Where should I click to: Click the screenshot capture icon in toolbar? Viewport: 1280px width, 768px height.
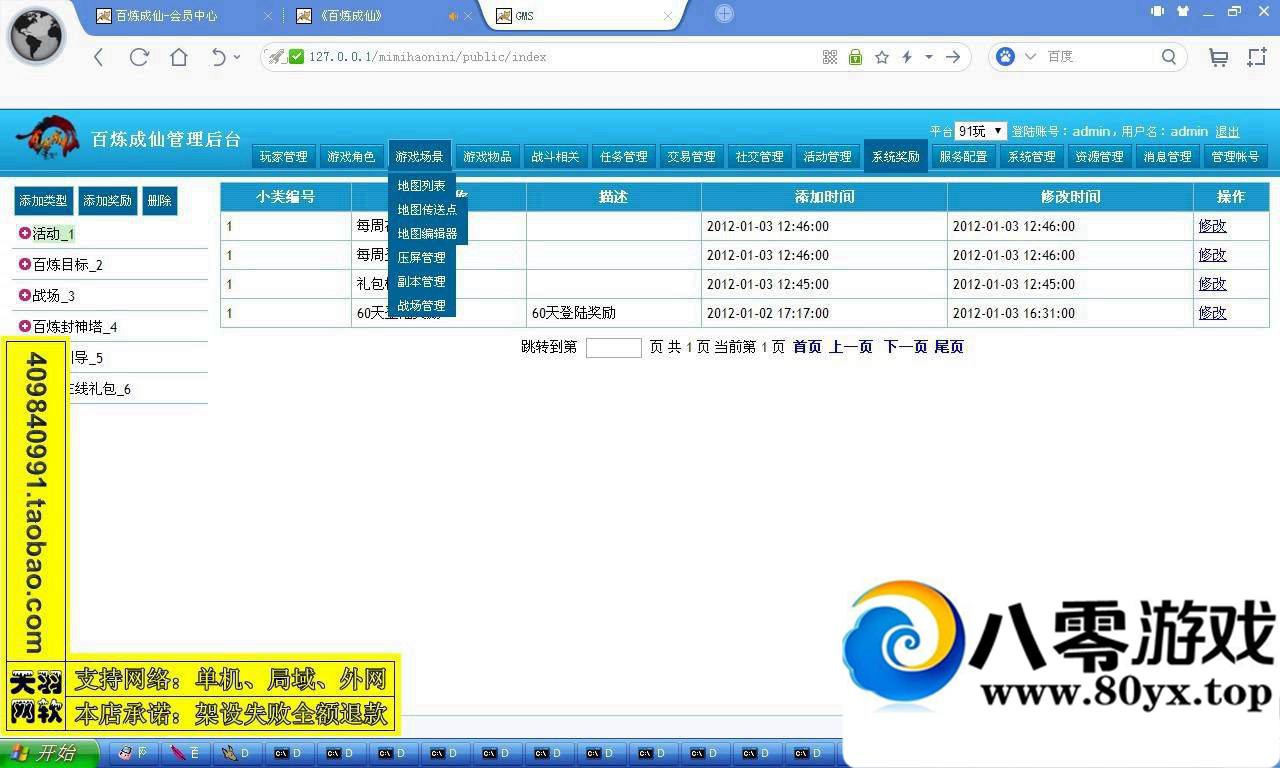(1257, 57)
